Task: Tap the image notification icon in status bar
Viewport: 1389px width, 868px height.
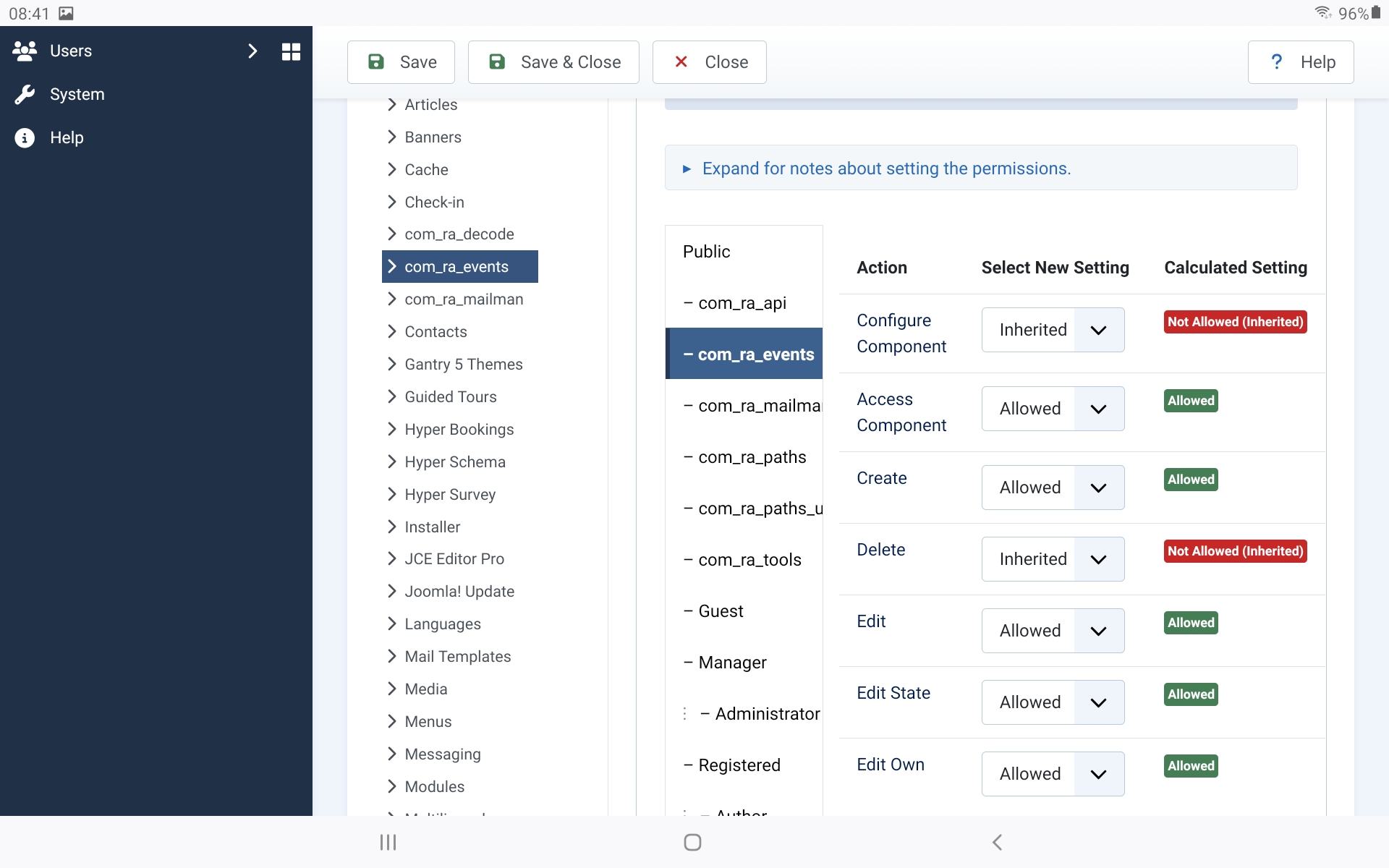Action: click(66, 13)
